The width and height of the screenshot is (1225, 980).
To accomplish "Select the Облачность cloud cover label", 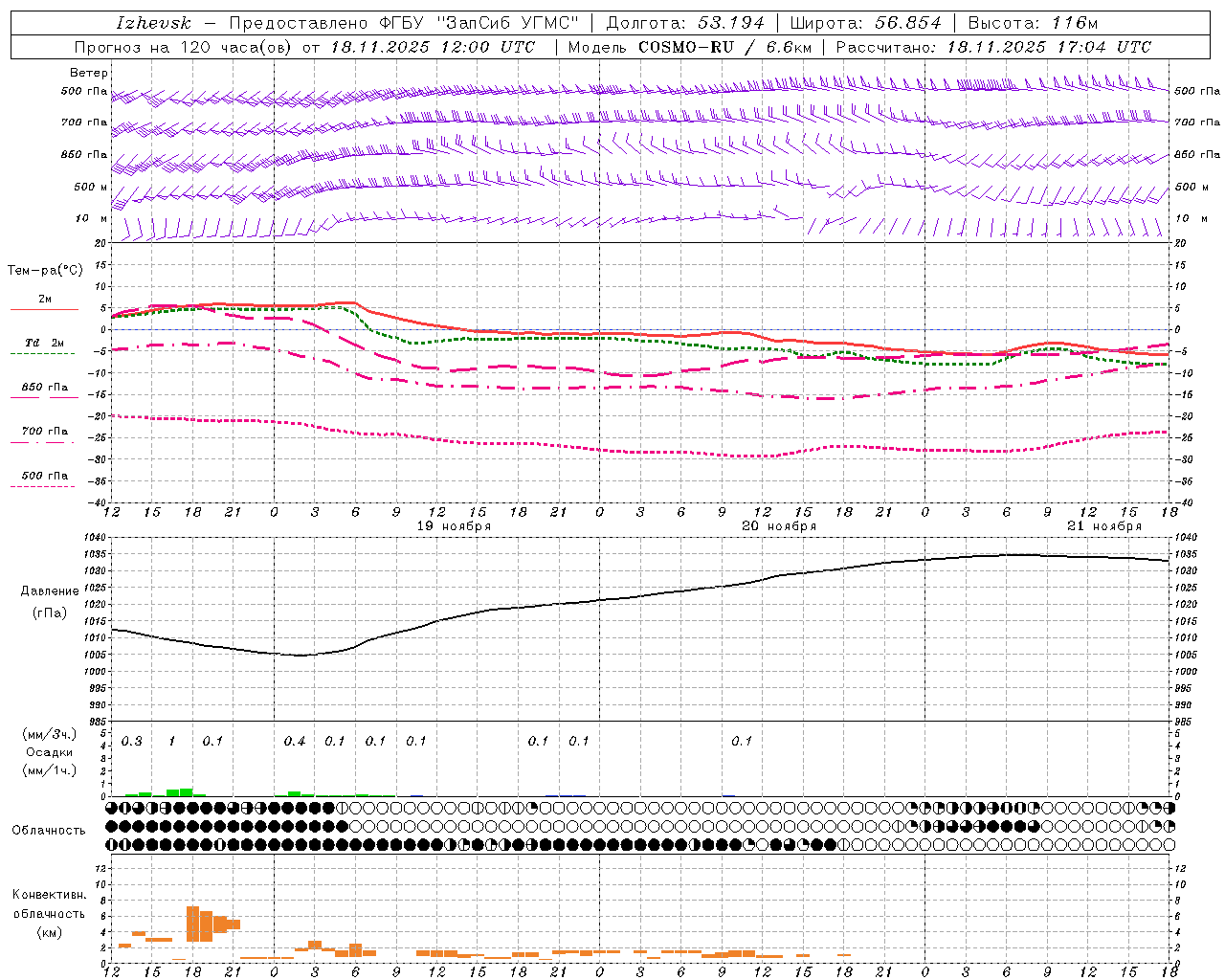I will point(49,831).
